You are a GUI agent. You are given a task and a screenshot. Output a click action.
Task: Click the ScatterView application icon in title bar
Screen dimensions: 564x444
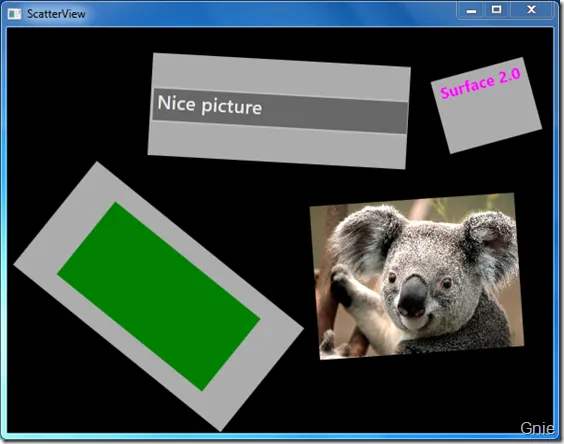14,14
